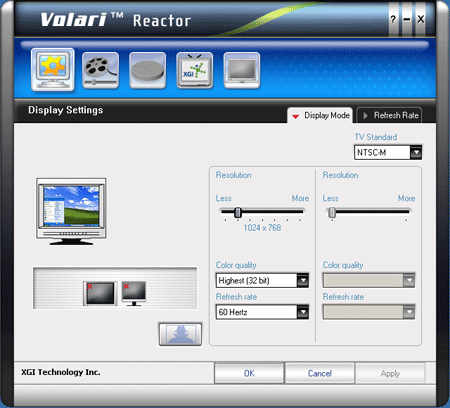Click the left resolution slider thumb
450x408 pixels.
238,212
